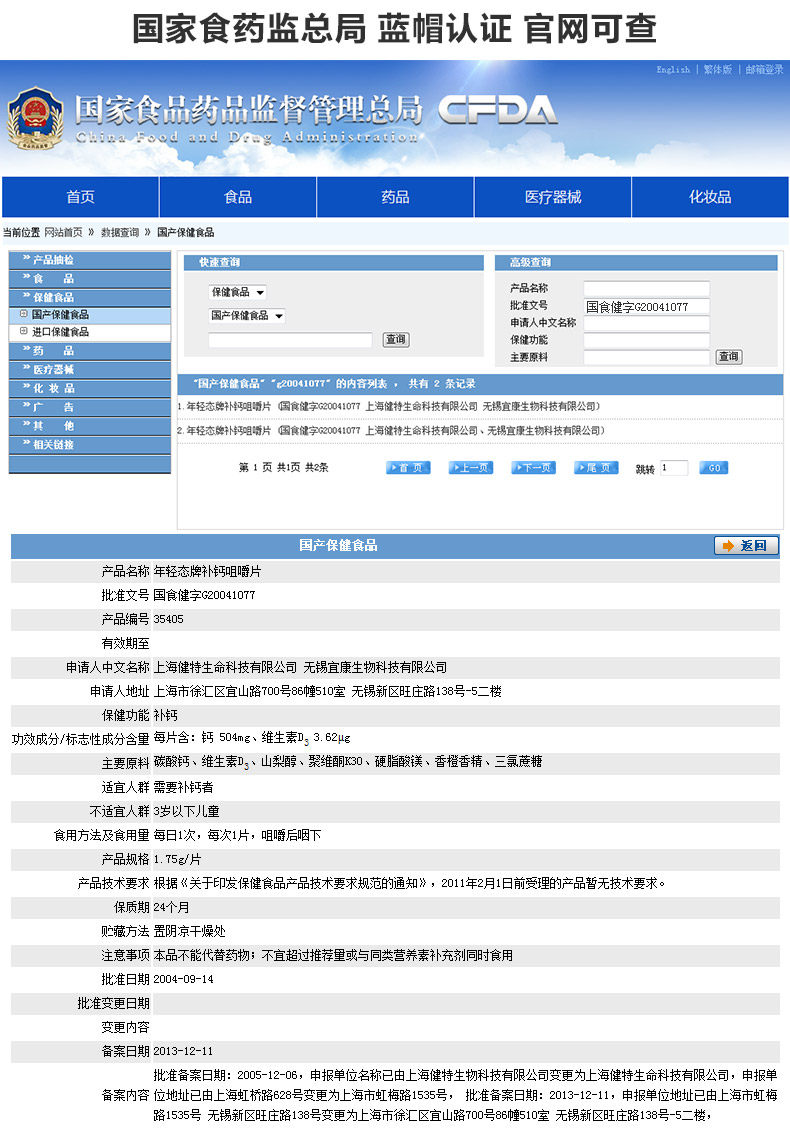Screen dimensions: 790x1135
Task: Expand the 医疗器械 sidebar section
Action: click(x=90, y=370)
